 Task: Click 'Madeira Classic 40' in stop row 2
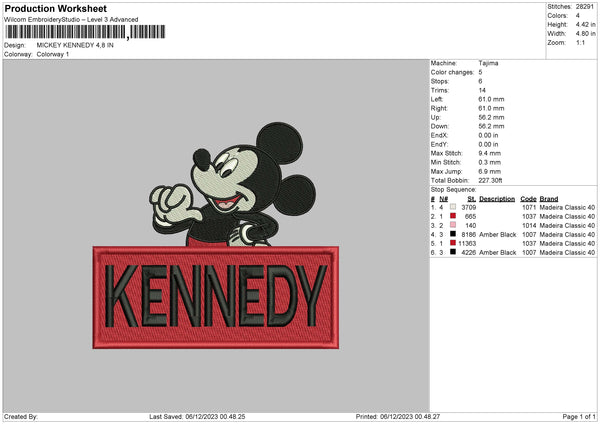click(x=567, y=217)
